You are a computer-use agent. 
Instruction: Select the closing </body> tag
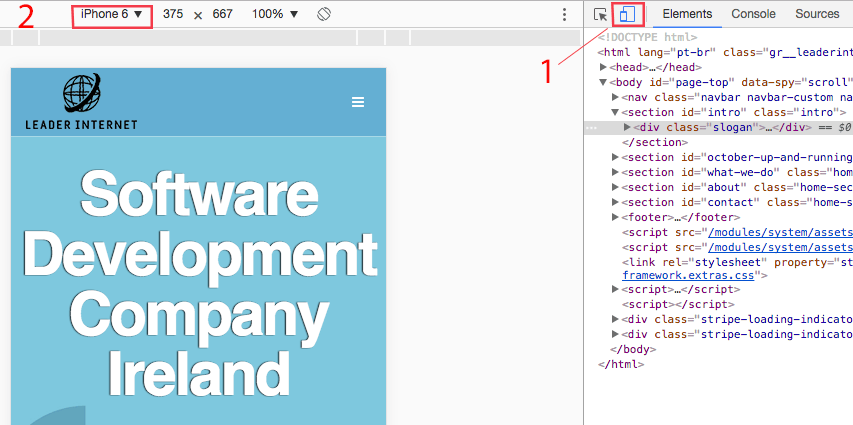pos(633,349)
